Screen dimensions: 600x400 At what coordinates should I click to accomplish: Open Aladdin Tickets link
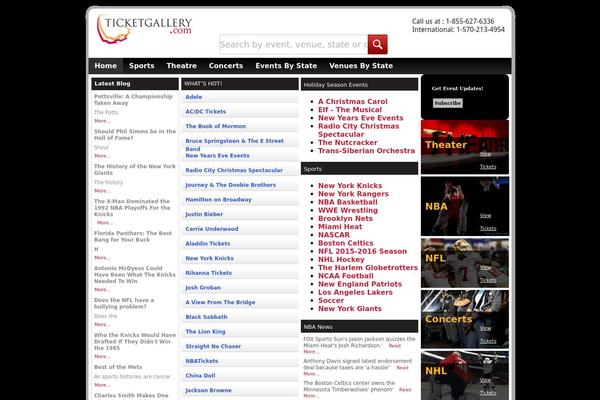coord(208,243)
